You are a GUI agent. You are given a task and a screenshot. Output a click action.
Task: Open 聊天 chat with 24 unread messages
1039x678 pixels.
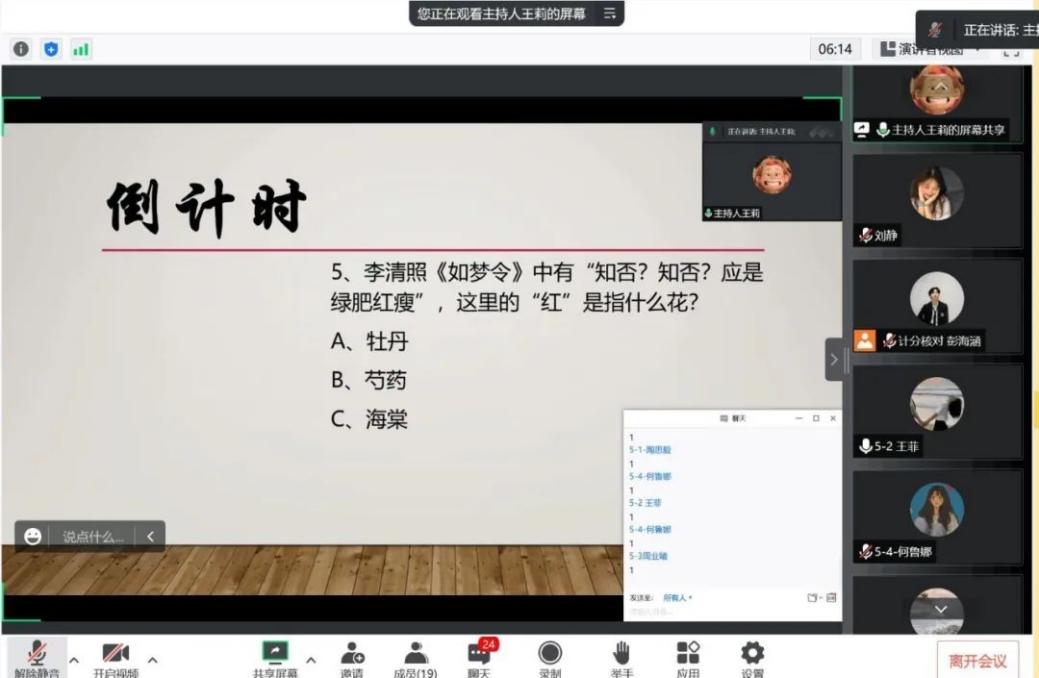coord(480,657)
